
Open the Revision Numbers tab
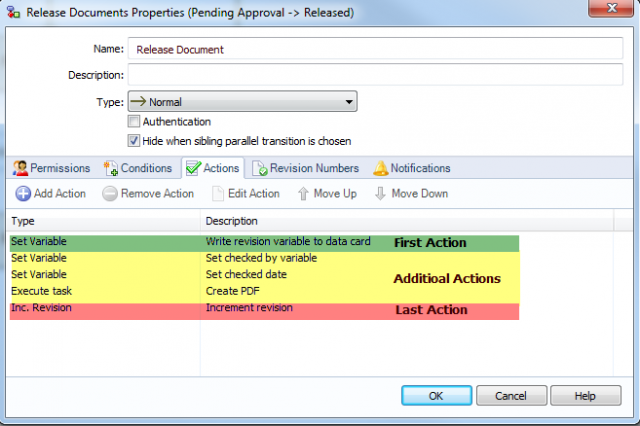tap(306, 168)
